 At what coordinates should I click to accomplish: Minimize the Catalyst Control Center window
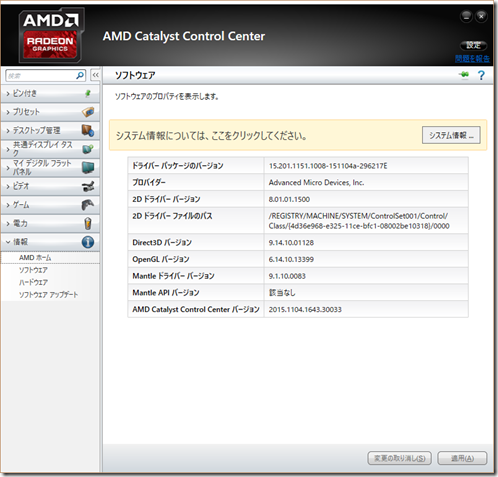pyautogui.click(x=466, y=16)
